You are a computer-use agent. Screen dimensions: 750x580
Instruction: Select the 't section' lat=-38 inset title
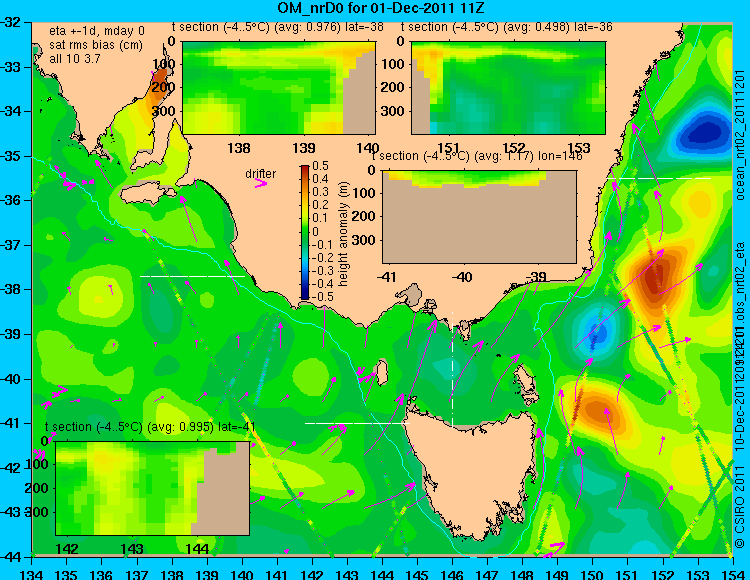pyautogui.click(x=277, y=27)
